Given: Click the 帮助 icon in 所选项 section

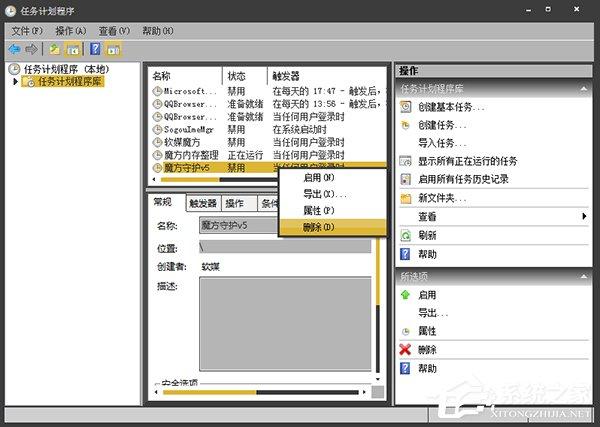Looking at the screenshot, I should pyautogui.click(x=405, y=368).
